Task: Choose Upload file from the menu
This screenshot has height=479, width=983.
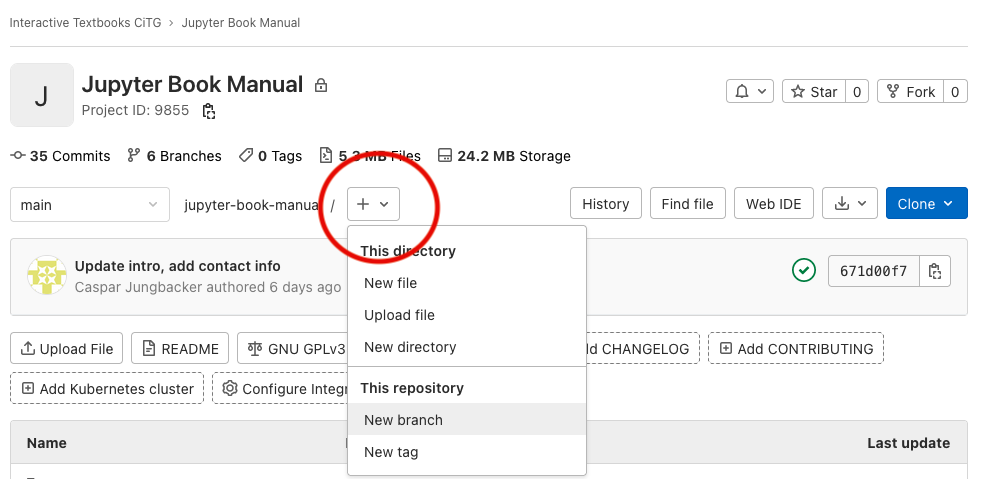Action: pyautogui.click(x=467, y=315)
